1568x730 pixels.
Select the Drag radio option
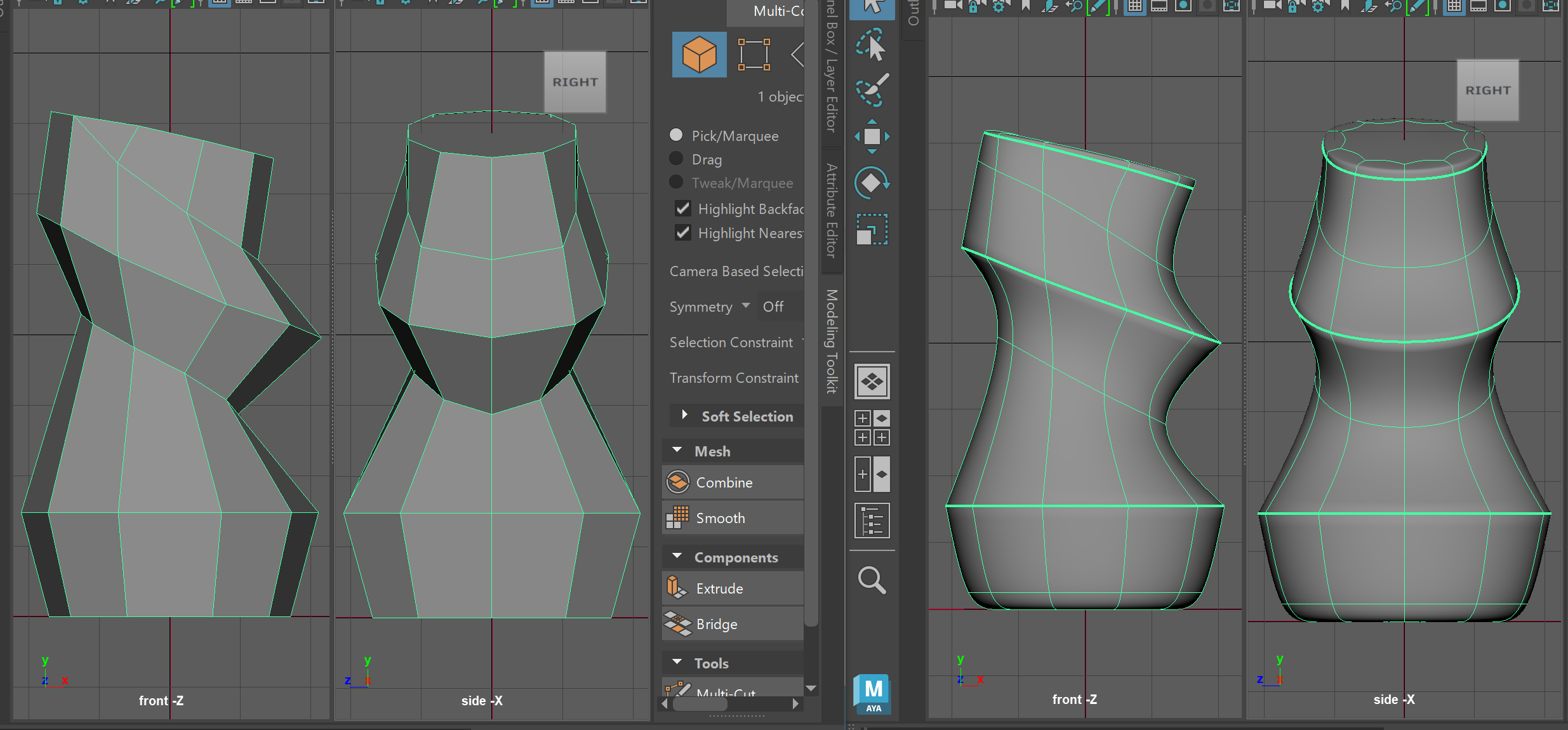[x=676, y=159]
